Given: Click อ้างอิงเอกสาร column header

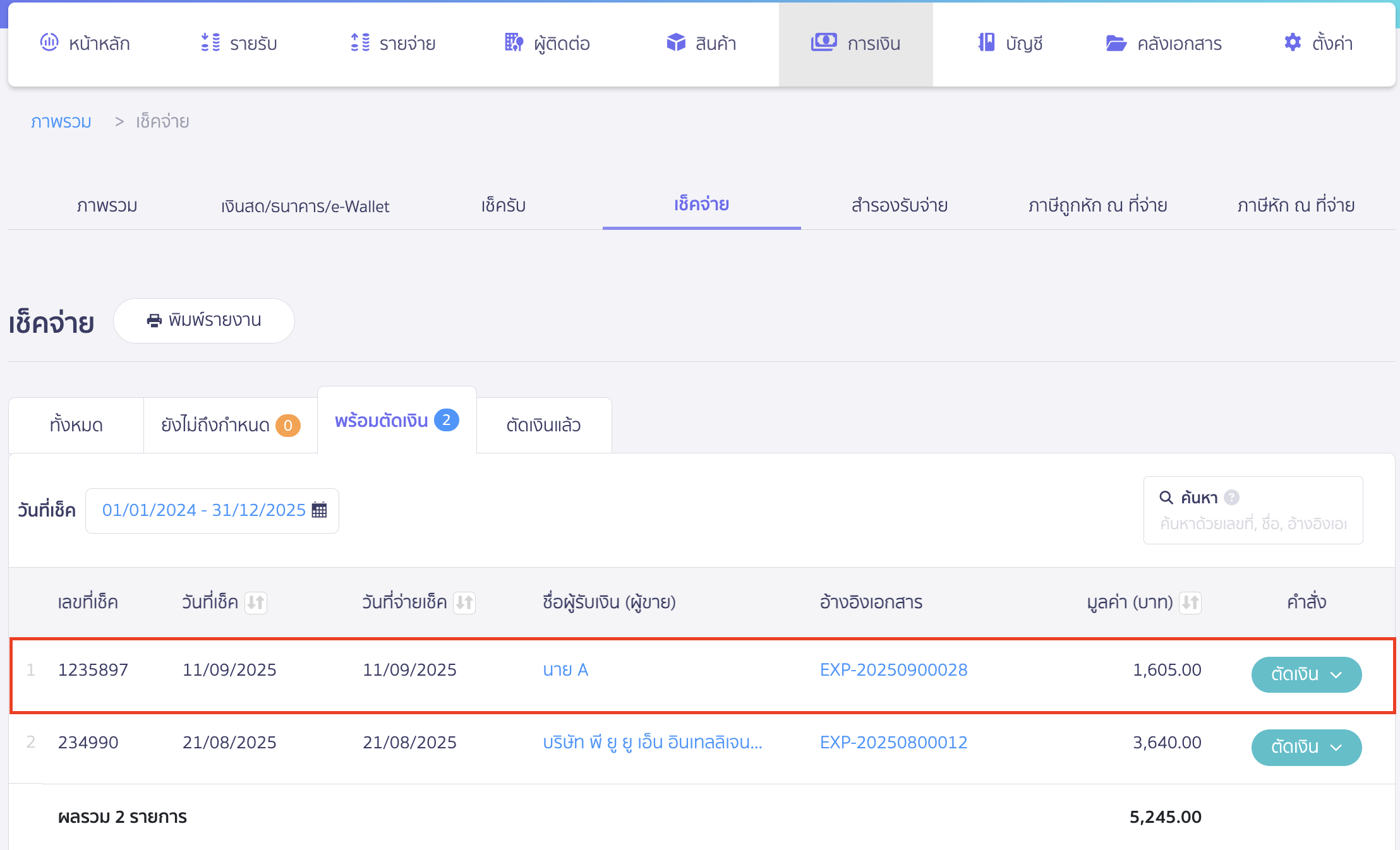Looking at the screenshot, I should tap(871, 602).
